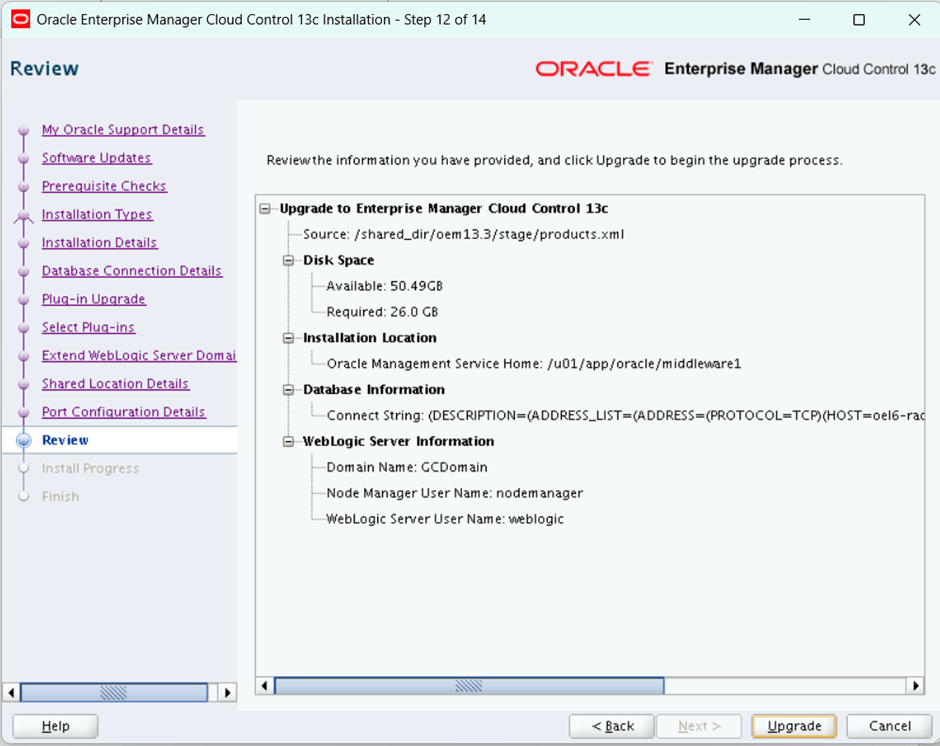The image size is (940, 746).
Task: Click the sidebar scrollbar right arrow
Action: pyautogui.click(x=228, y=692)
